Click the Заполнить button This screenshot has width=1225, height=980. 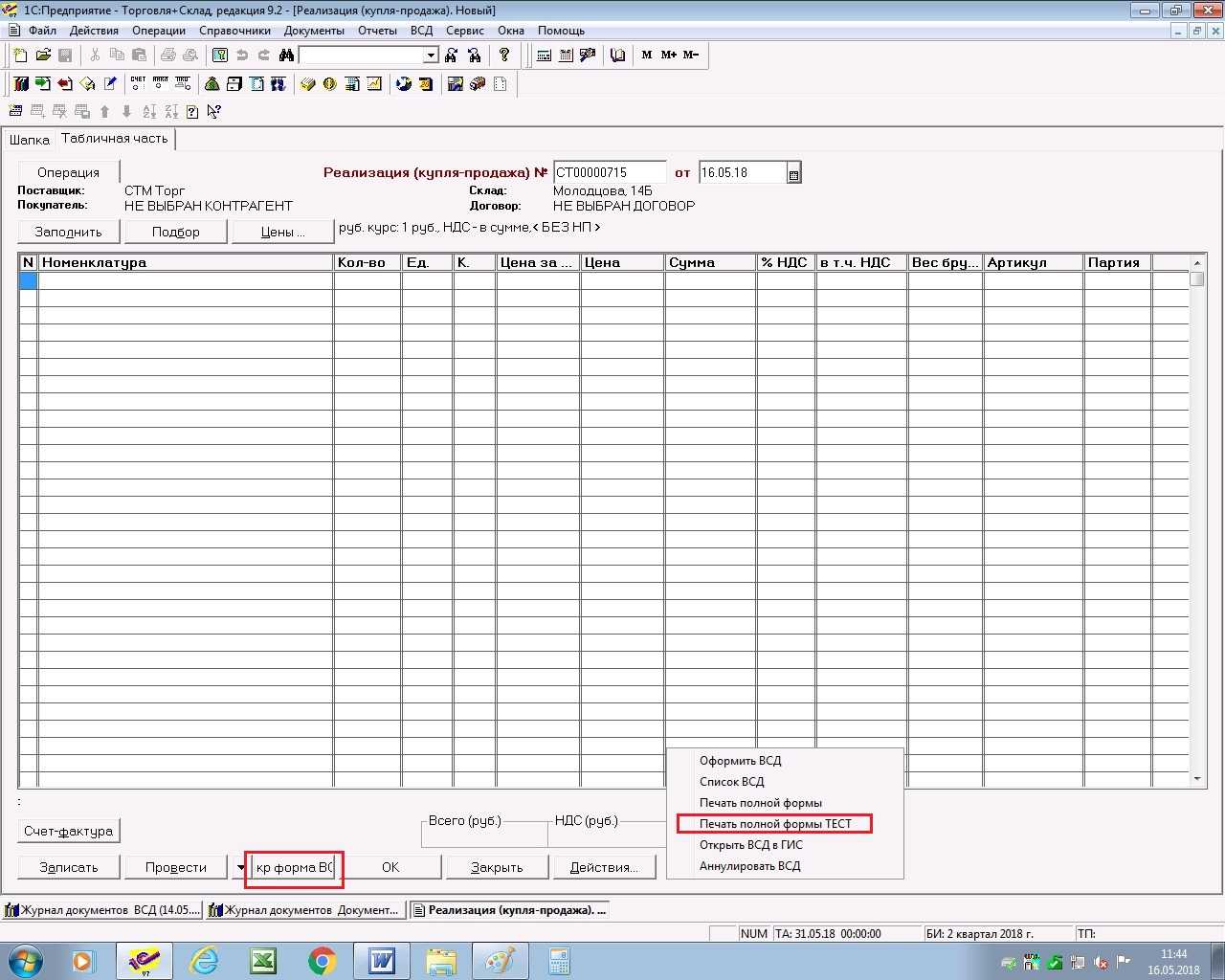[x=68, y=232]
